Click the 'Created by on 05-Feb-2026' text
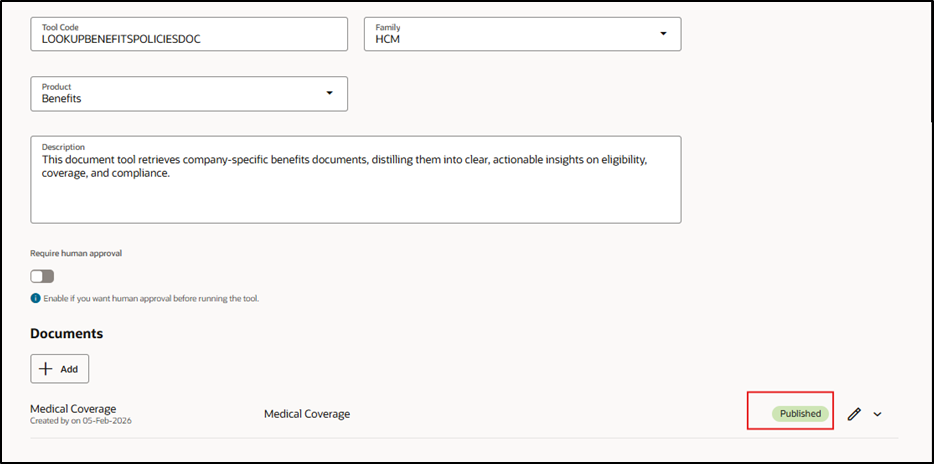This screenshot has height=464, width=934. [81, 421]
